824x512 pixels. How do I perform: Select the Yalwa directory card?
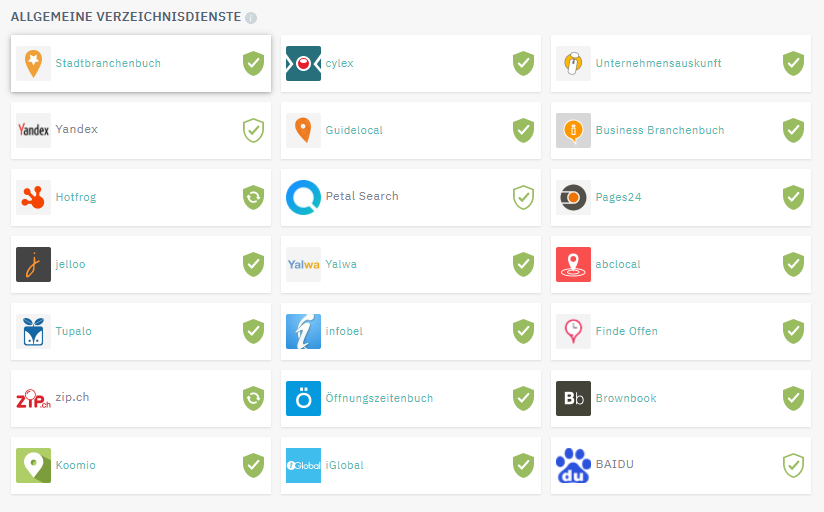click(411, 264)
